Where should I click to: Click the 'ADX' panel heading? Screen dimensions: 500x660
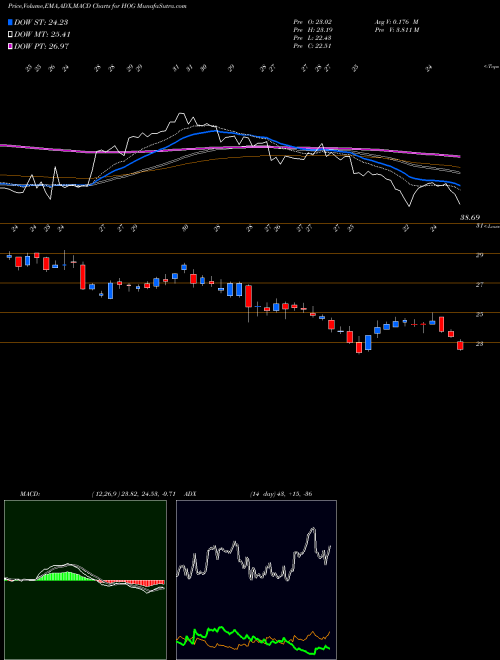click(x=190, y=494)
